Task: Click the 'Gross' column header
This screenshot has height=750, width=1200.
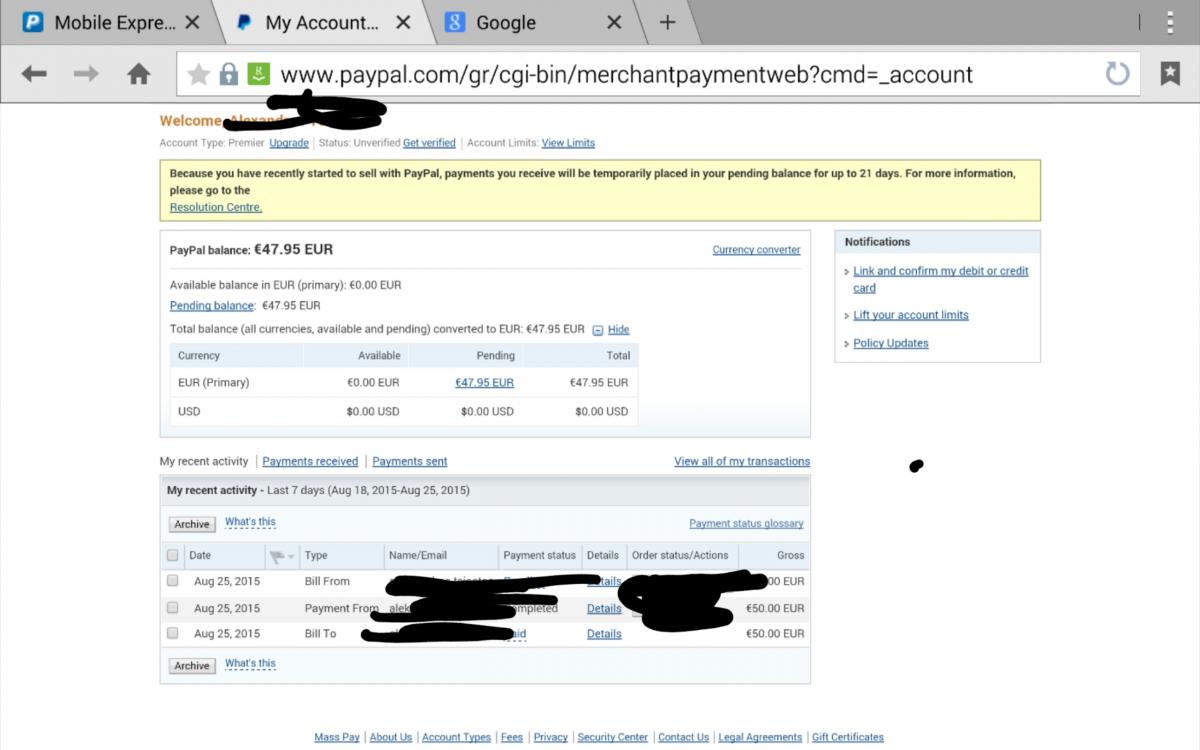Action: [x=790, y=556]
